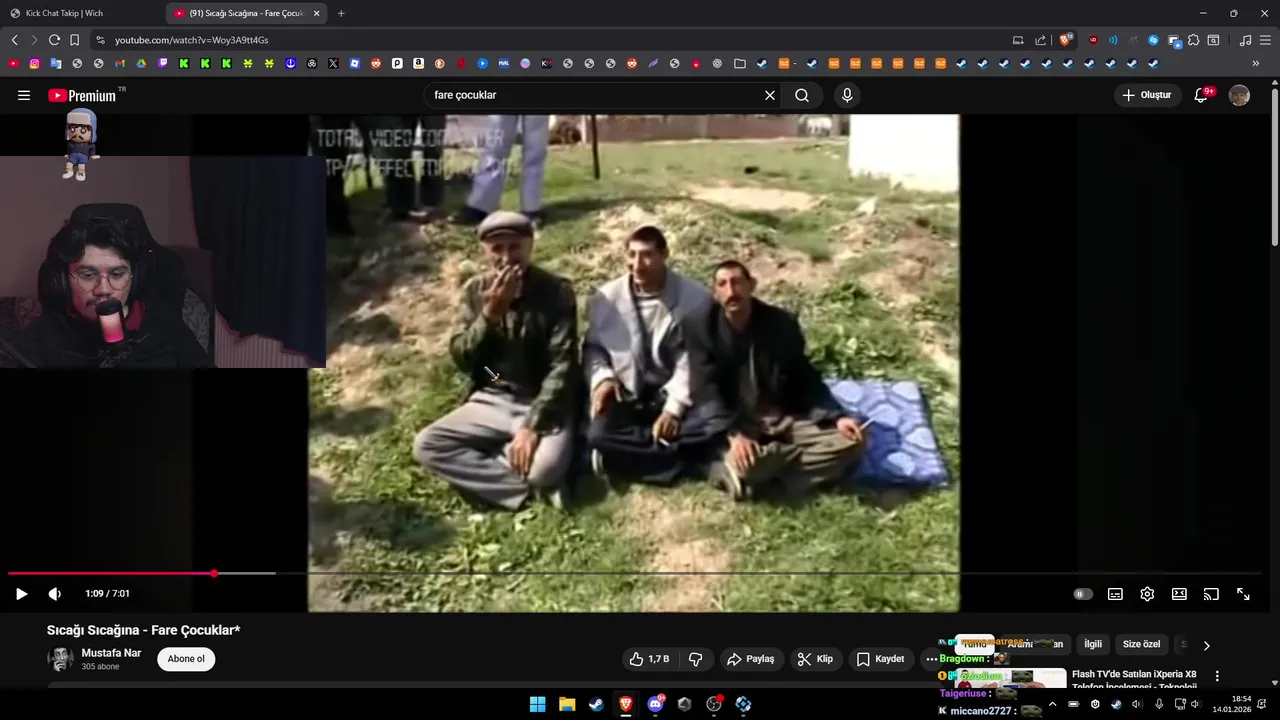Like the video with 1,7 B
The width and height of the screenshot is (1280, 720).
[x=649, y=659]
